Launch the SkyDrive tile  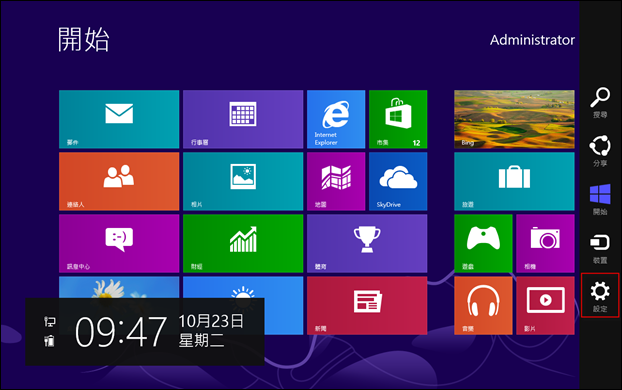[398, 181]
